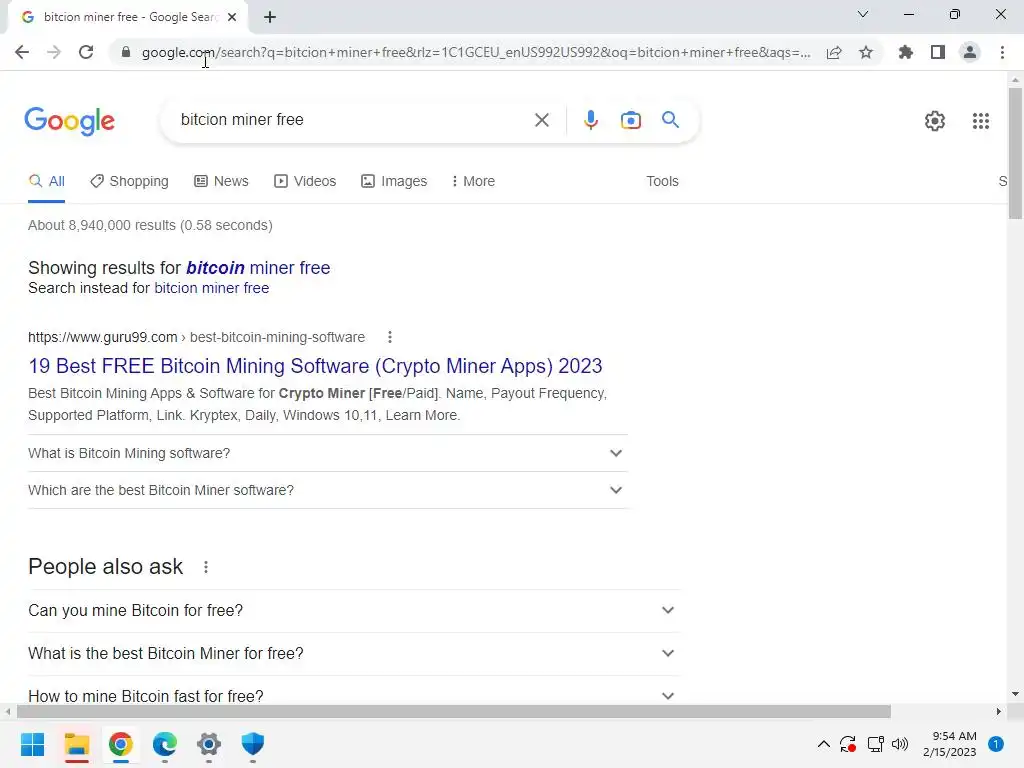Image resolution: width=1024 pixels, height=768 pixels.
Task: Expand "Which are the best Bitcoin Miner software?"
Action: (328, 490)
